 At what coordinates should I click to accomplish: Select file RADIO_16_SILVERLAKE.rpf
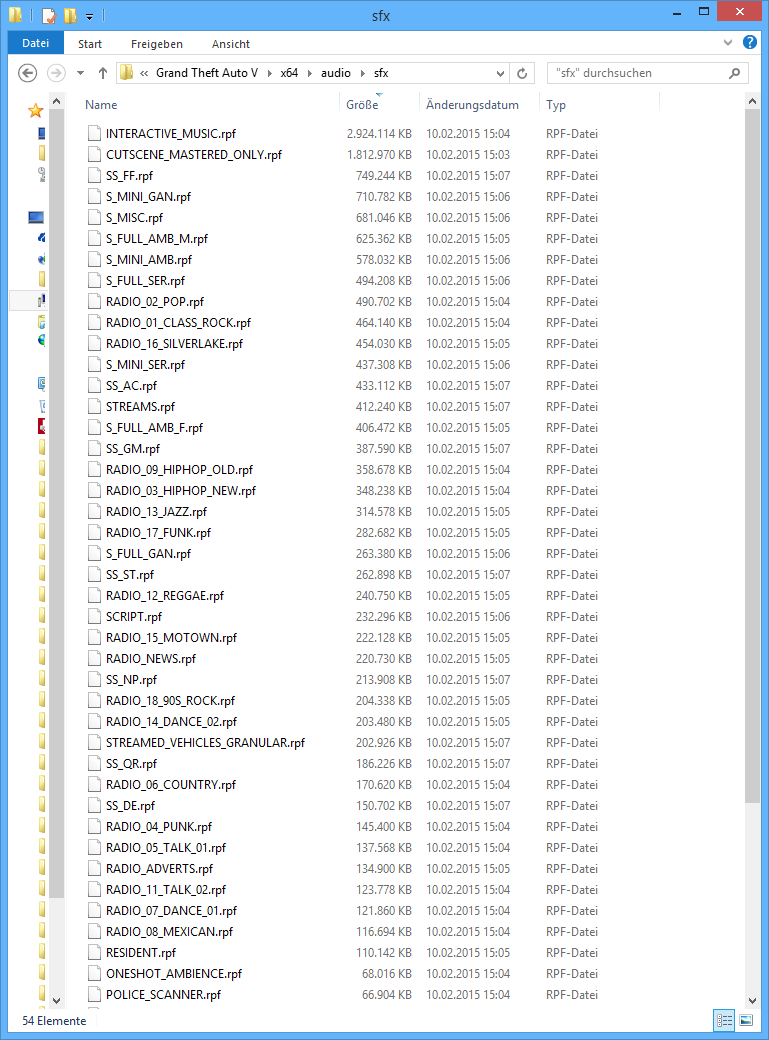pos(175,344)
